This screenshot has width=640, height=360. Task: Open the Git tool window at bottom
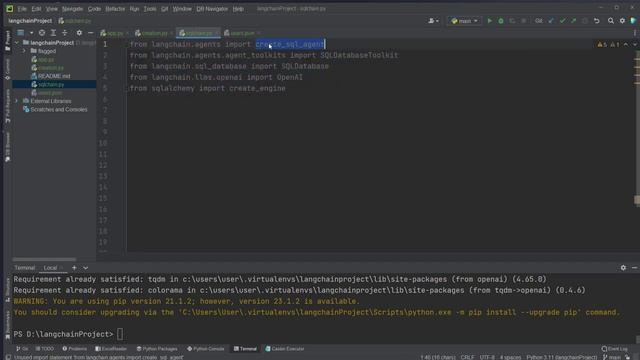[22, 349]
